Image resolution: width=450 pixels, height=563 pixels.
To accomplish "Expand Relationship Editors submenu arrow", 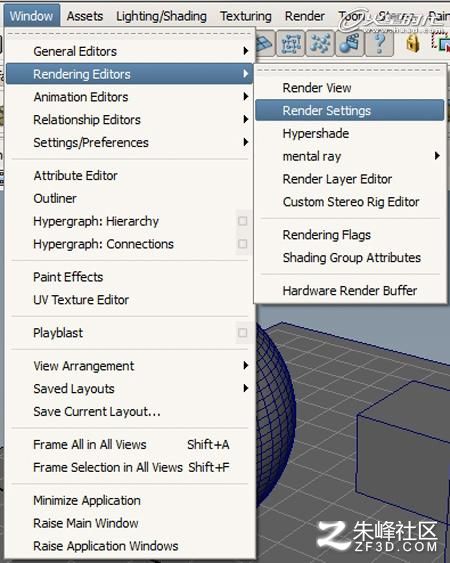I will pos(246,119).
